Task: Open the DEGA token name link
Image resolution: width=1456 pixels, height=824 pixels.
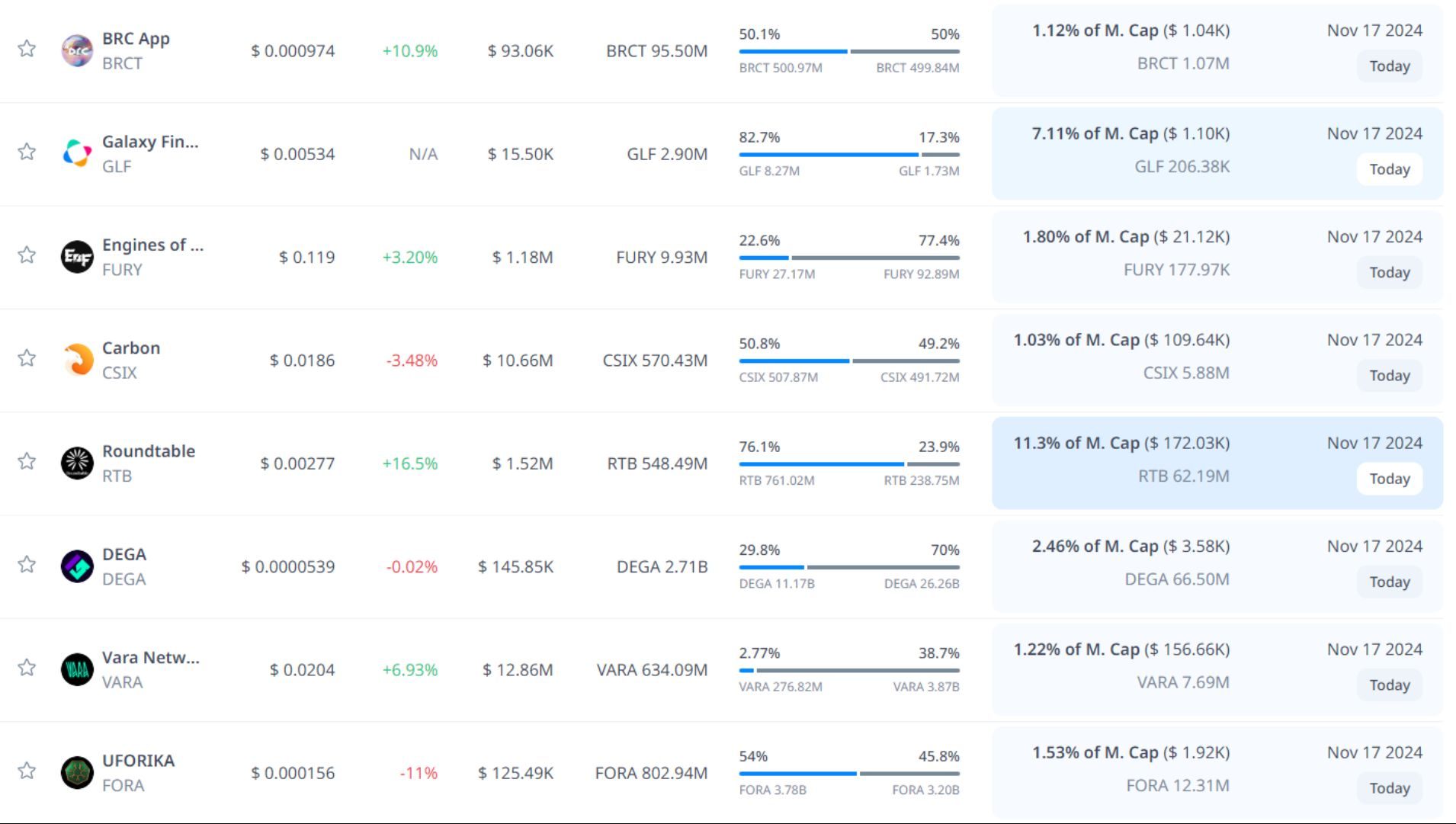Action: point(124,554)
